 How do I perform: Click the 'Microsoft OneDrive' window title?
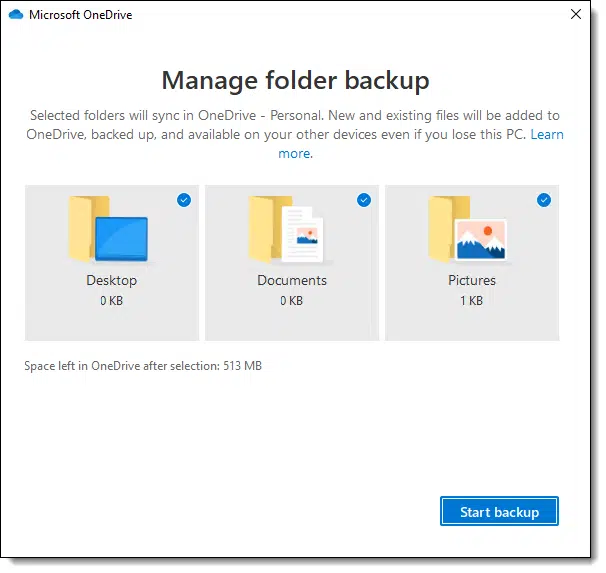(x=81, y=15)
